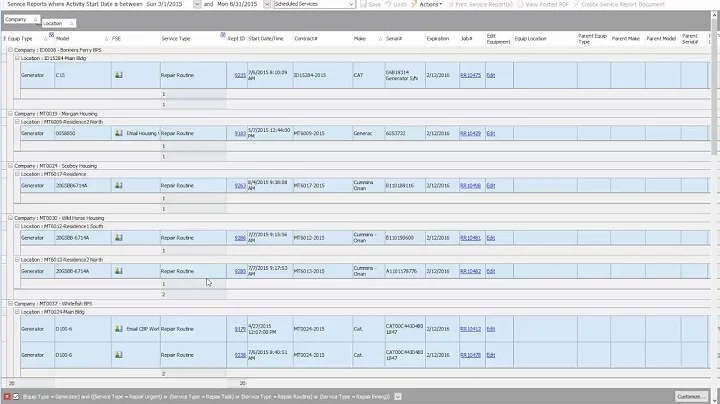
Task: Collapse Location MT6017-Residence group
Action: (17, 174)
